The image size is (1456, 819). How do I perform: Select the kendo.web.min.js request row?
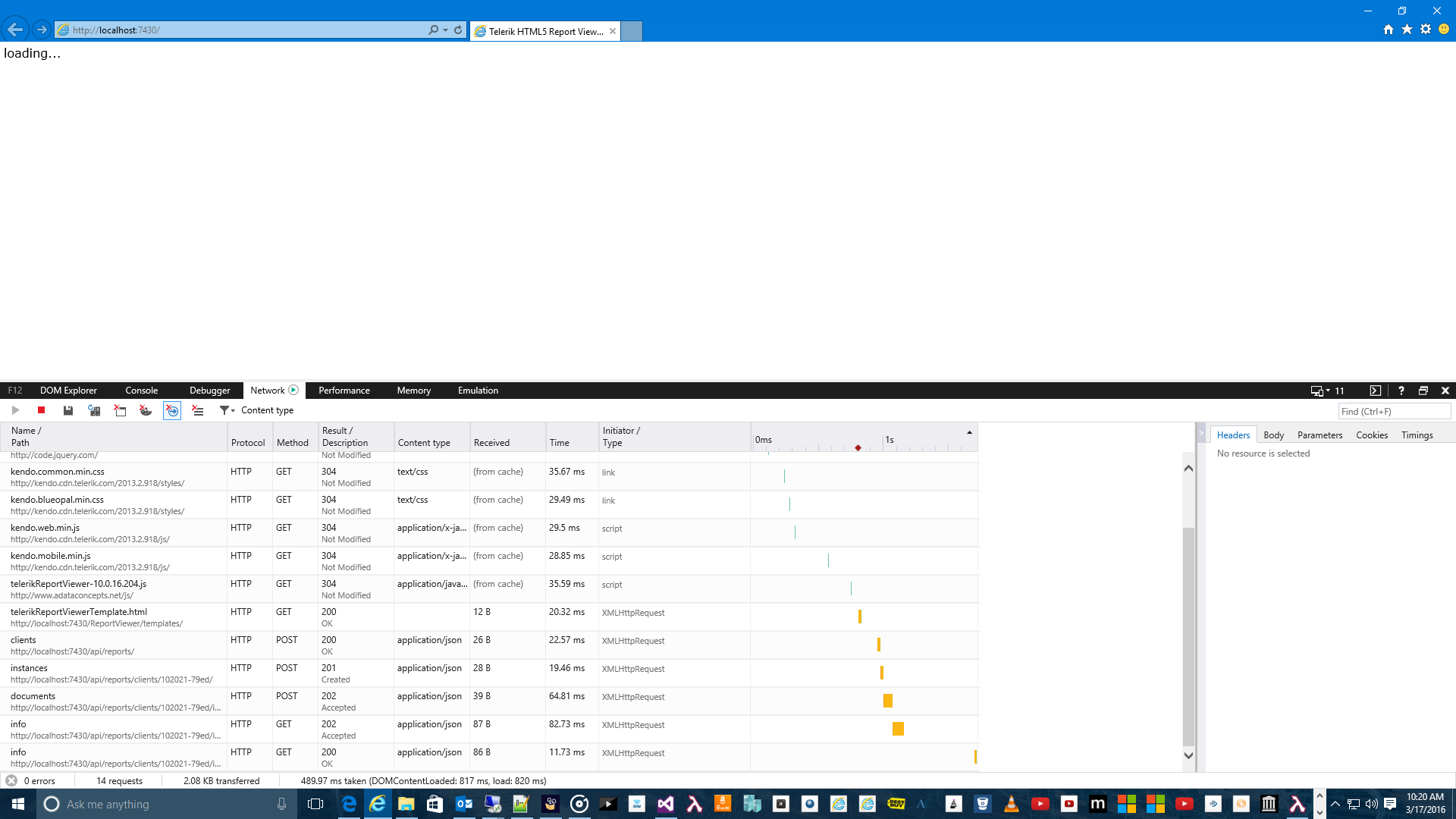tap(489, 533)
